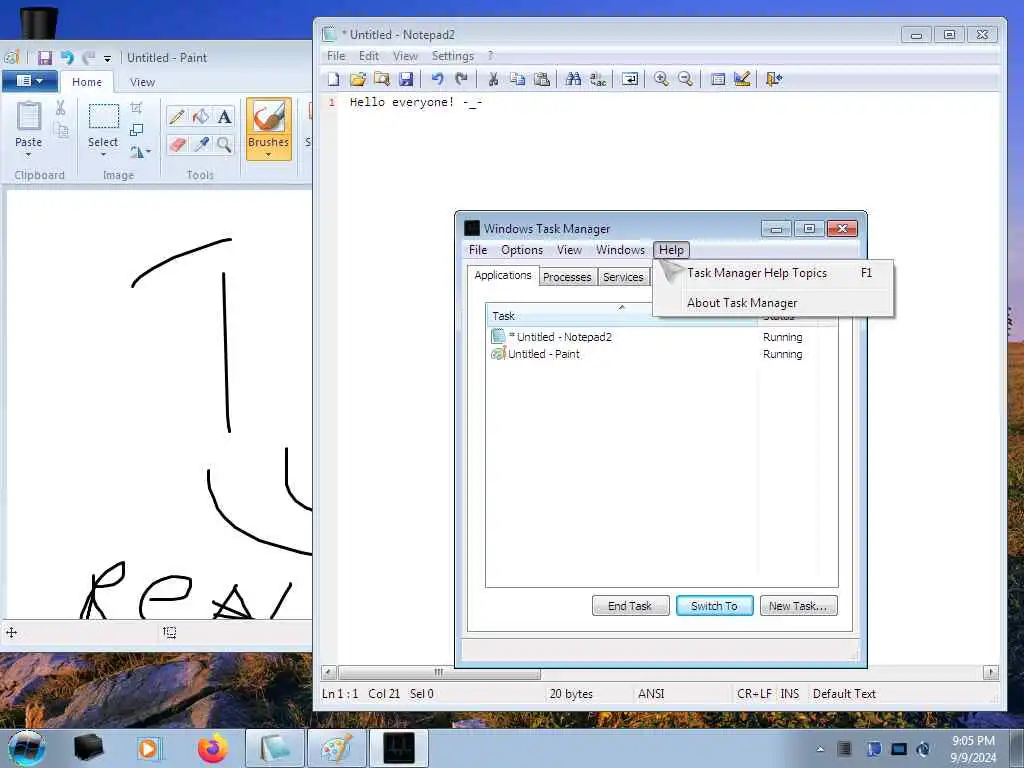The image size is (1024, 768).
Task: Click the rectangular Select tool in Paint
Action: pyautogui.click(x=103, y=116)
